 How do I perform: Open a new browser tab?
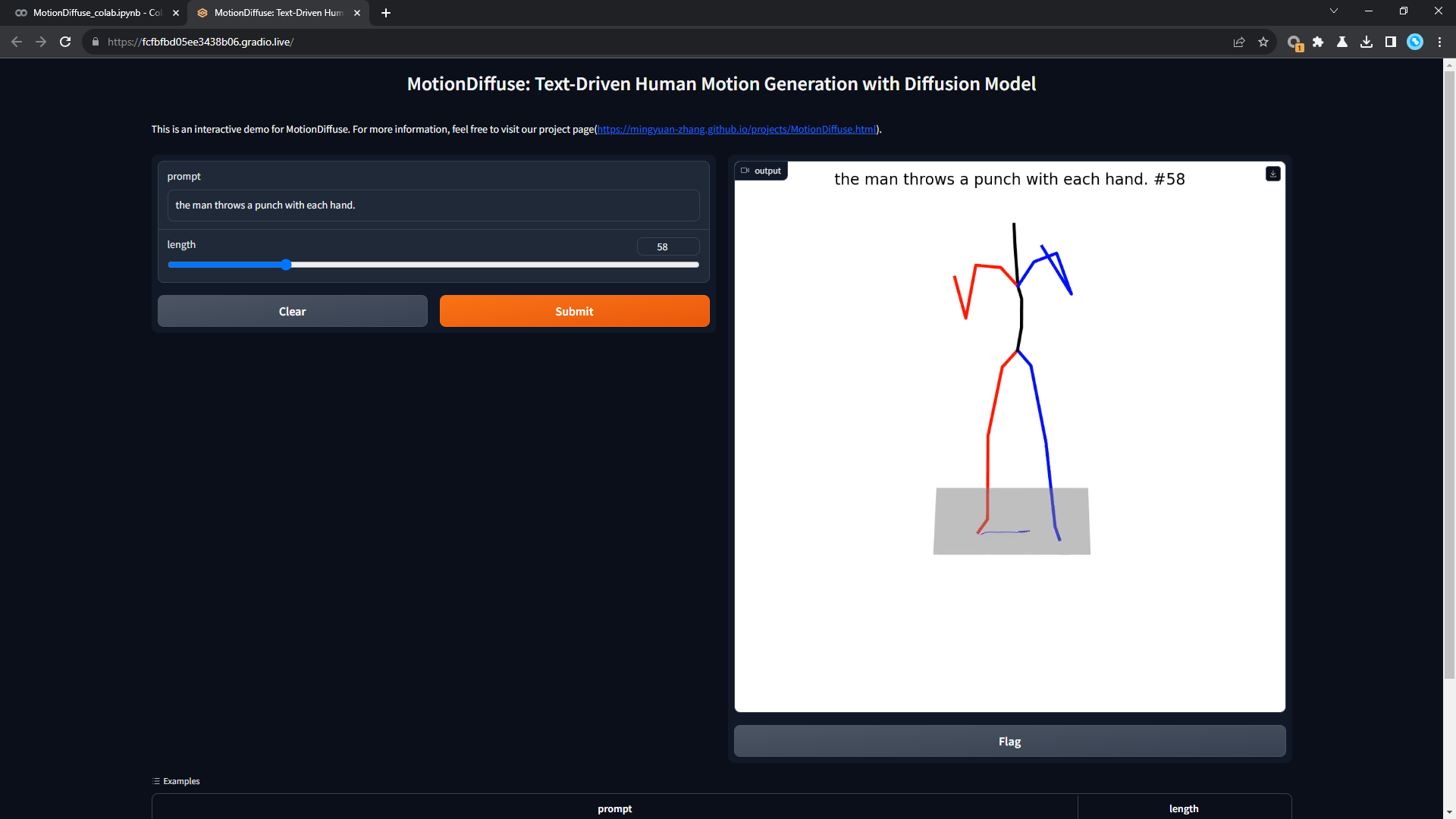(x=386, y=13)
